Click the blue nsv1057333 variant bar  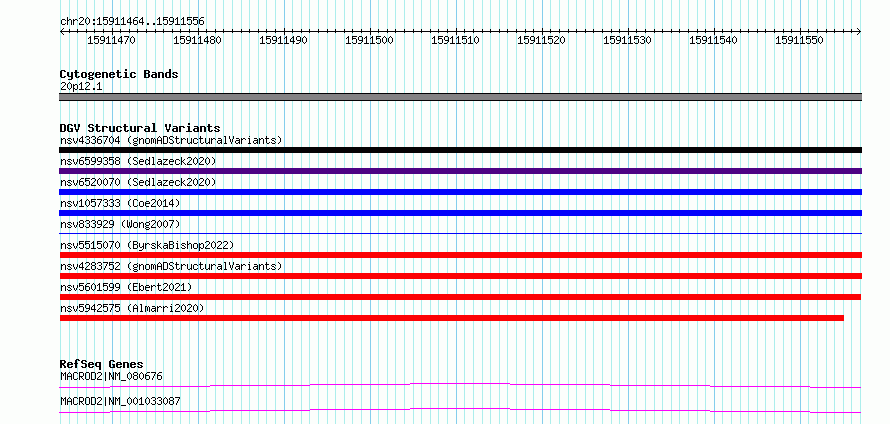(460, 213)
